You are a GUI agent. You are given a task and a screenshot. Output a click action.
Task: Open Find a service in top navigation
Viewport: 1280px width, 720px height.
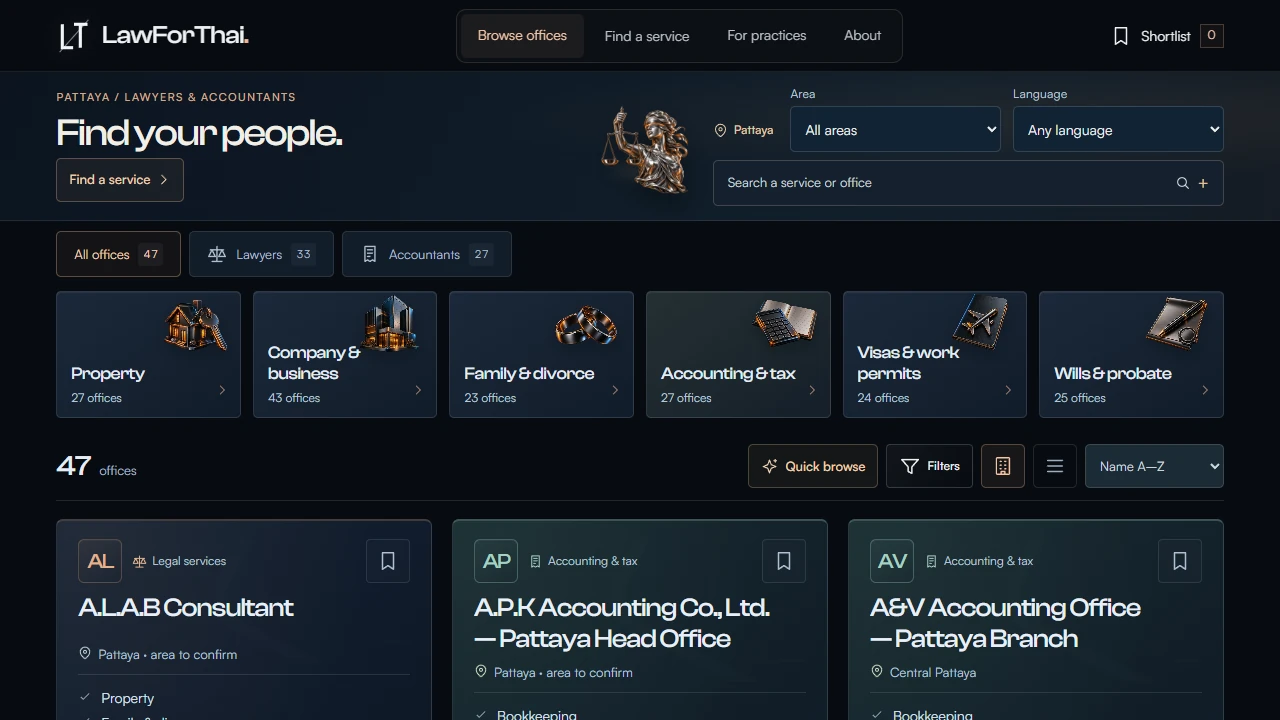(x=647, y=36)
